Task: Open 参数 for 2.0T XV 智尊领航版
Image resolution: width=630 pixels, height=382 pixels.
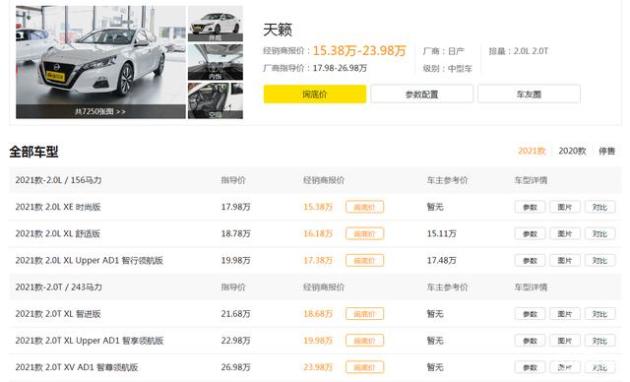Action: (530, 367)
